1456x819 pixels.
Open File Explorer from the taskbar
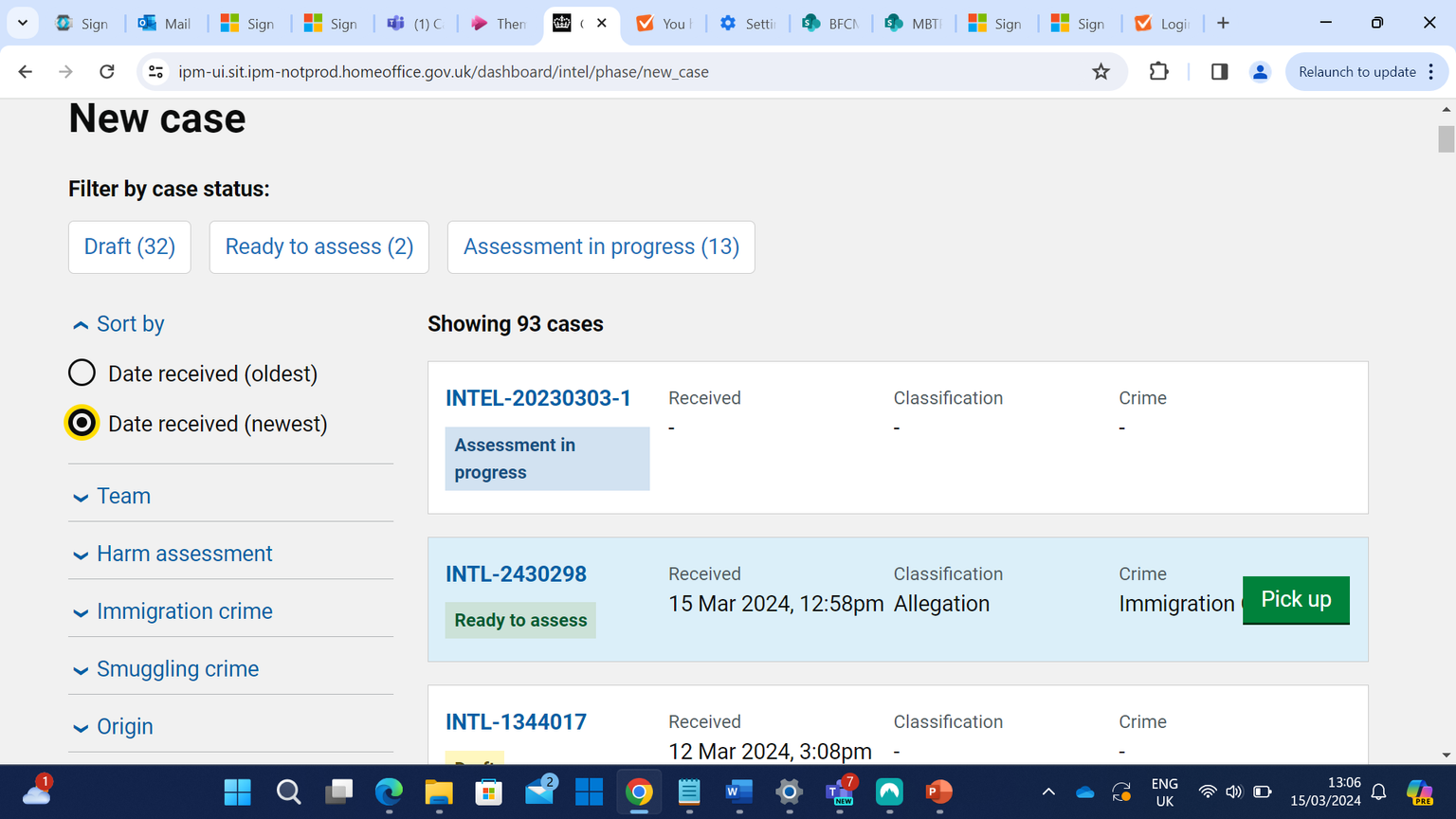(439, 792)
